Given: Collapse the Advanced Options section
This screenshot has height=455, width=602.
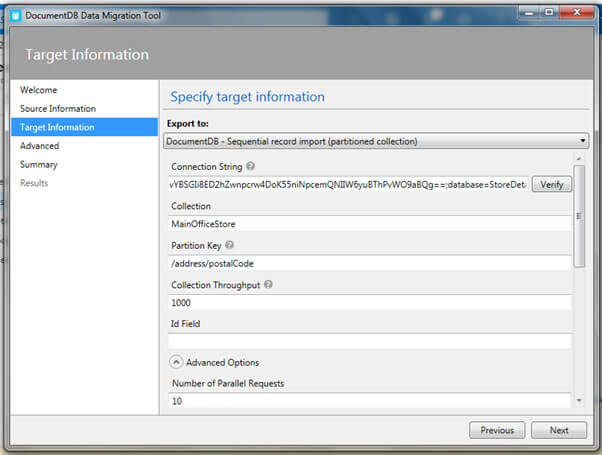Looking at the screenshot, I should (176, 362).
